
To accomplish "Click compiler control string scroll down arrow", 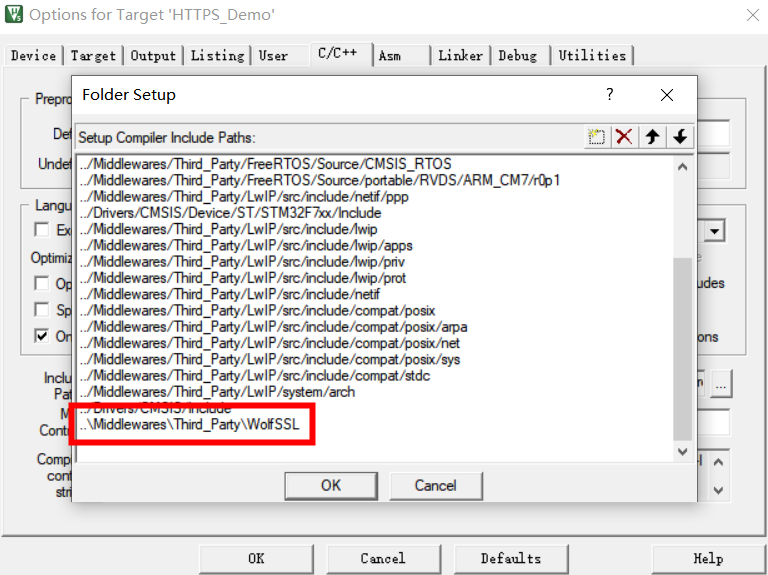I will (x=718, y=490).
